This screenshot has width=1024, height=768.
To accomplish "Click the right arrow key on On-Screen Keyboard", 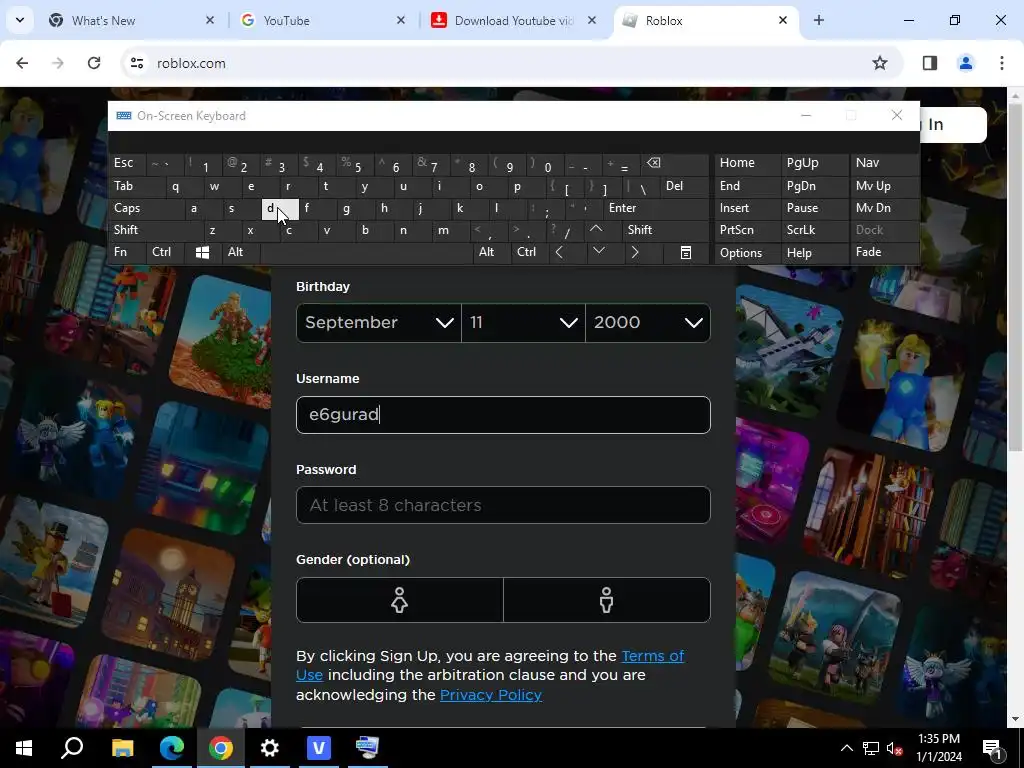I will (x=635, y=252).
